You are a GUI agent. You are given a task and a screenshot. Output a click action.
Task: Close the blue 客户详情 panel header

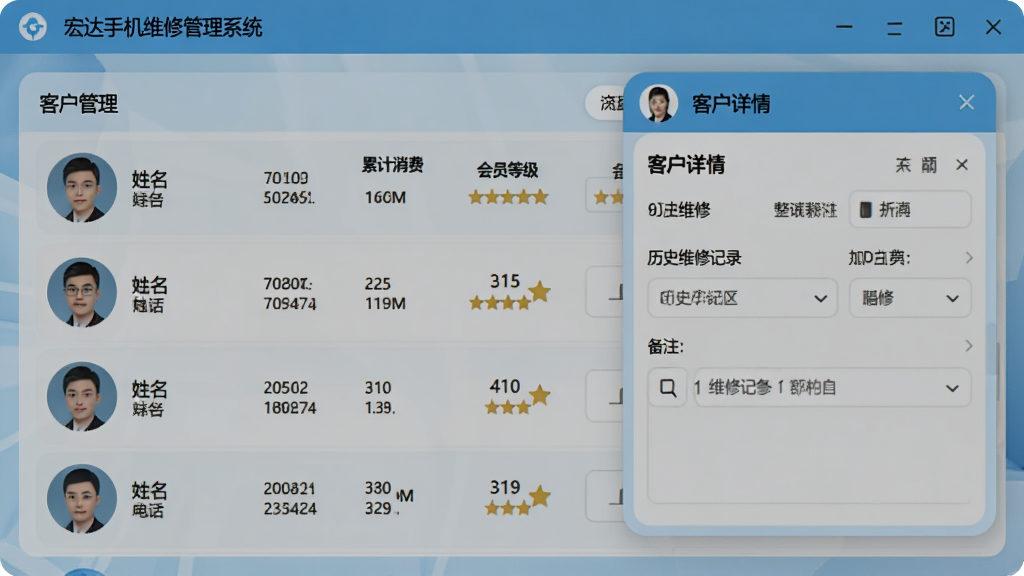pyautogui.click(x=967, y=103)
